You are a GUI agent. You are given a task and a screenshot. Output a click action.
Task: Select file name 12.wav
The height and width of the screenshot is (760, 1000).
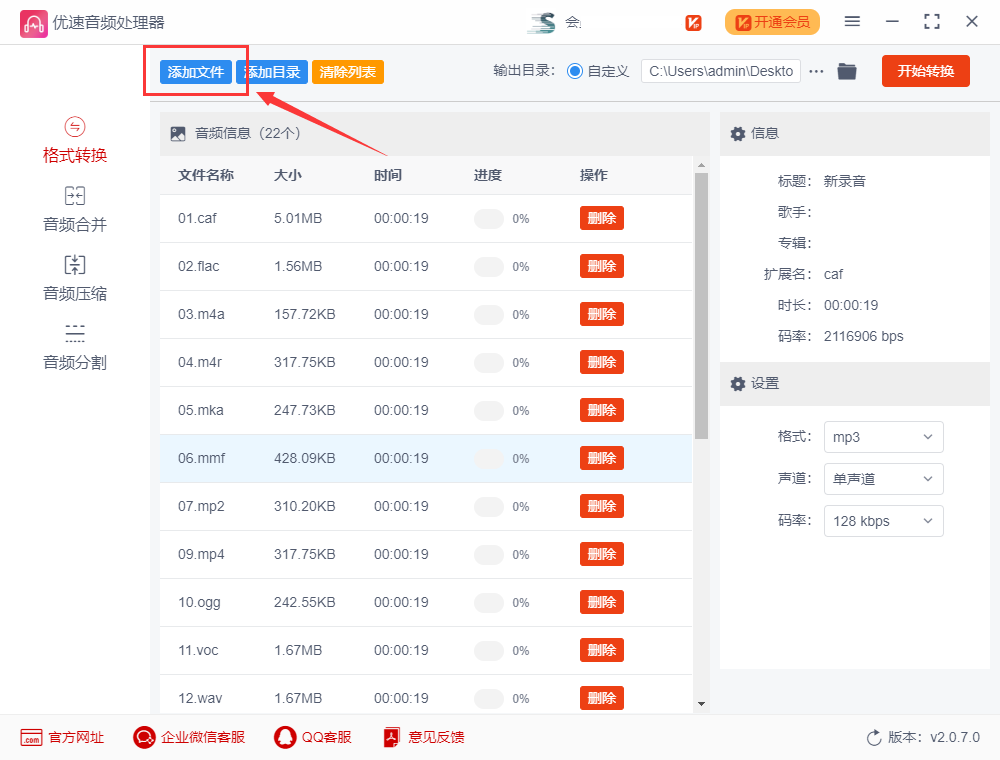point(200,699)
